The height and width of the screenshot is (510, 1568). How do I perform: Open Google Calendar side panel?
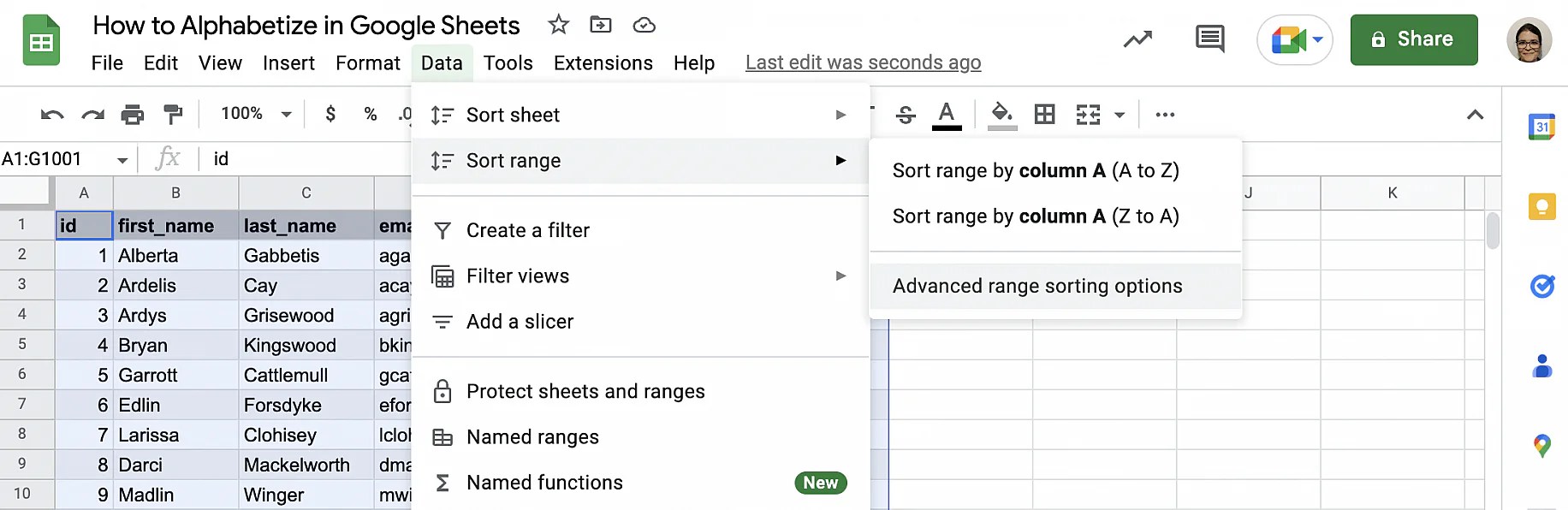point(1541,127)
